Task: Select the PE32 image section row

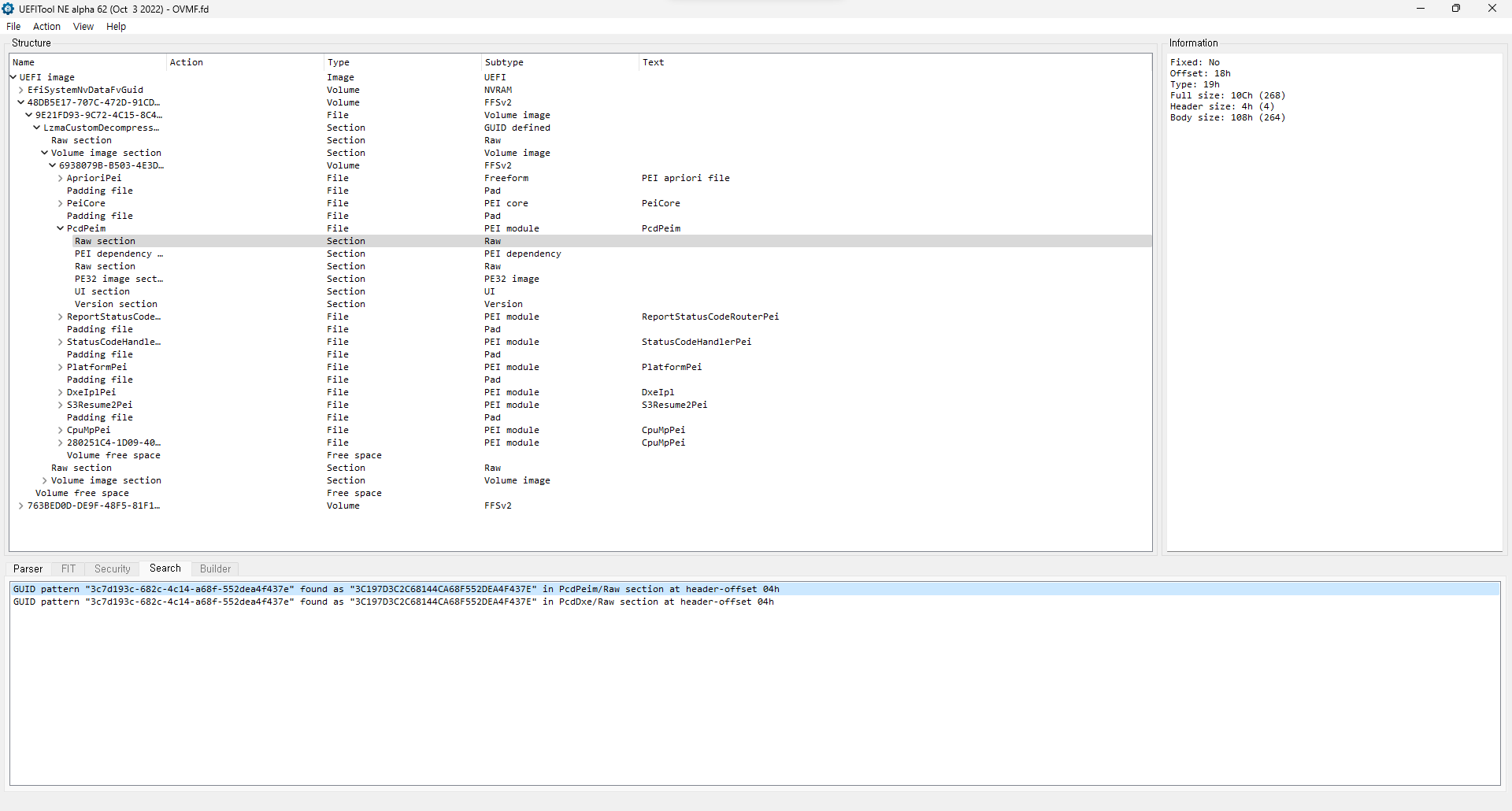Action: point(118,279)
